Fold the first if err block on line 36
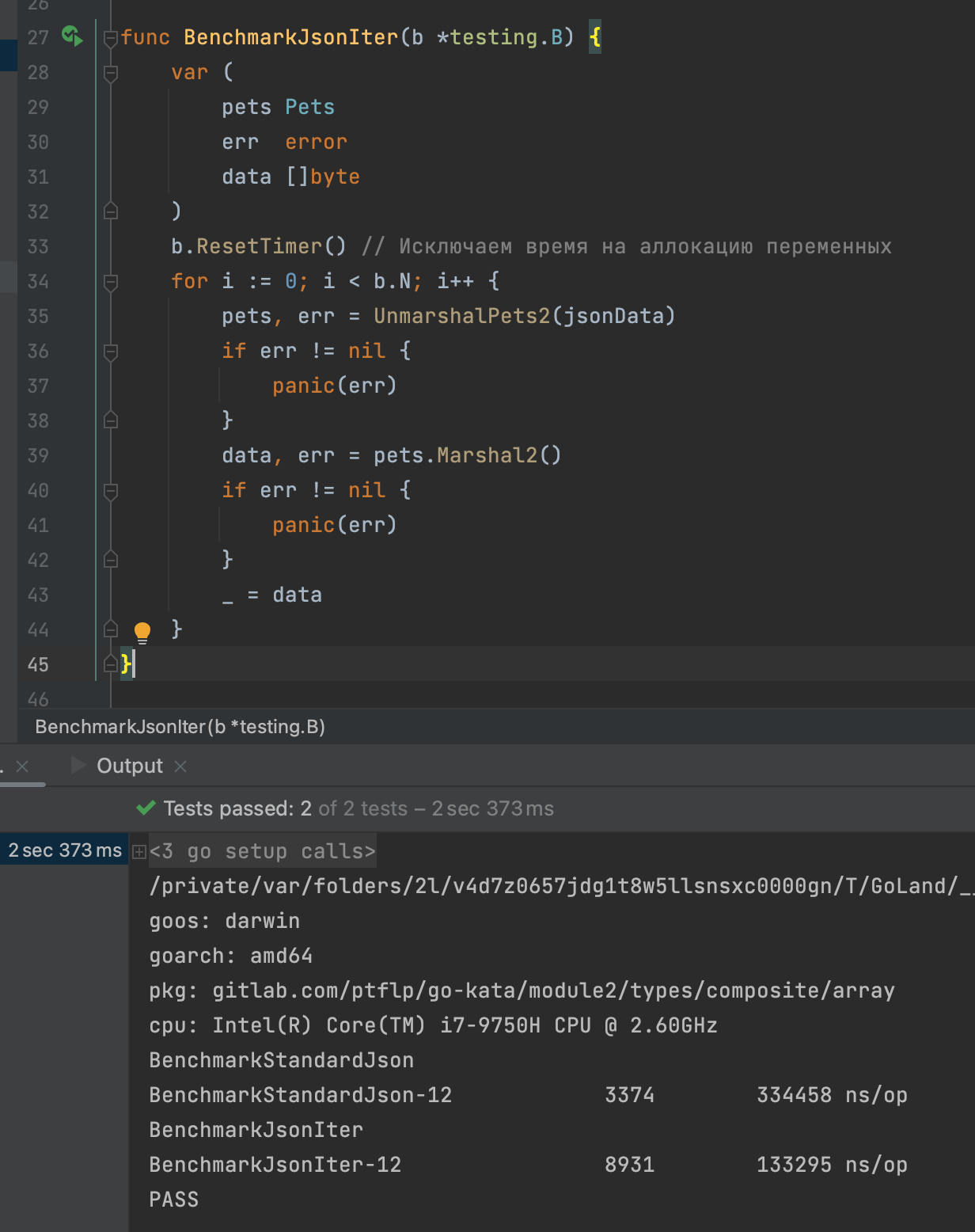The height and width of the screenshot is (1232, 975). pos(111,352)
